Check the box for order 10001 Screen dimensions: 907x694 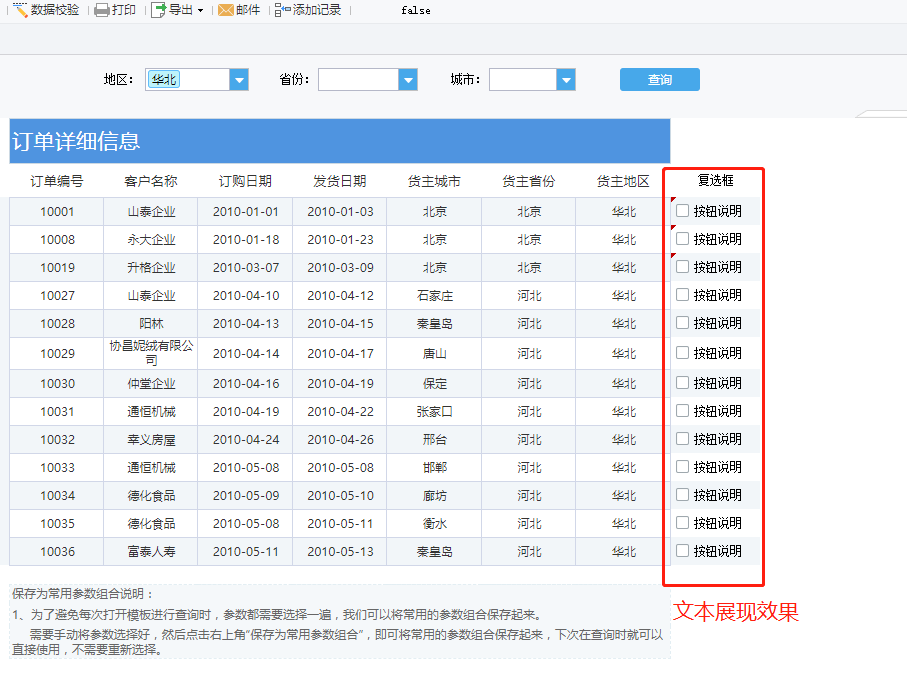coord(683,211)
